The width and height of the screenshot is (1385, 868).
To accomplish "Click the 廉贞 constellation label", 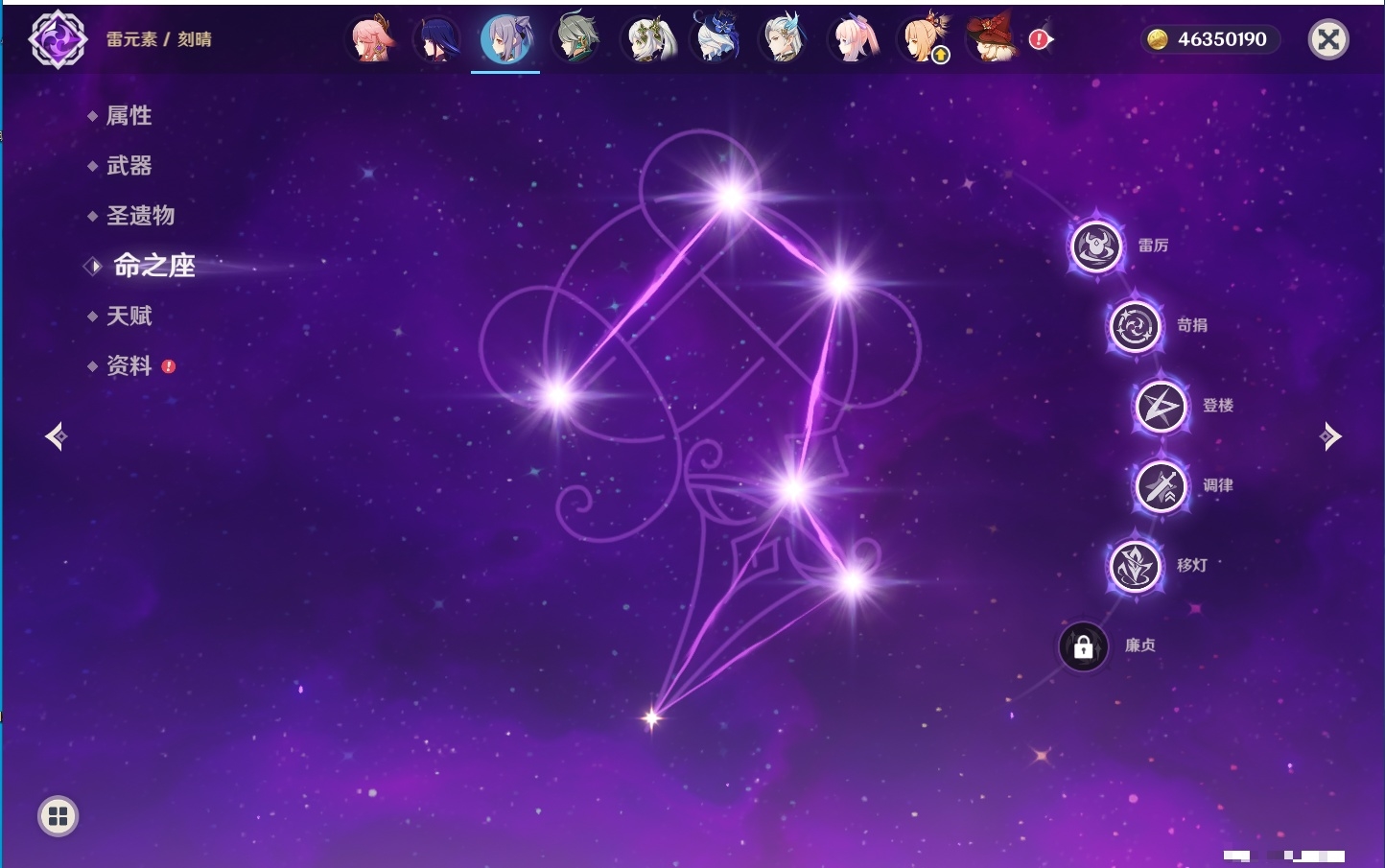I will coord(1140,645).
